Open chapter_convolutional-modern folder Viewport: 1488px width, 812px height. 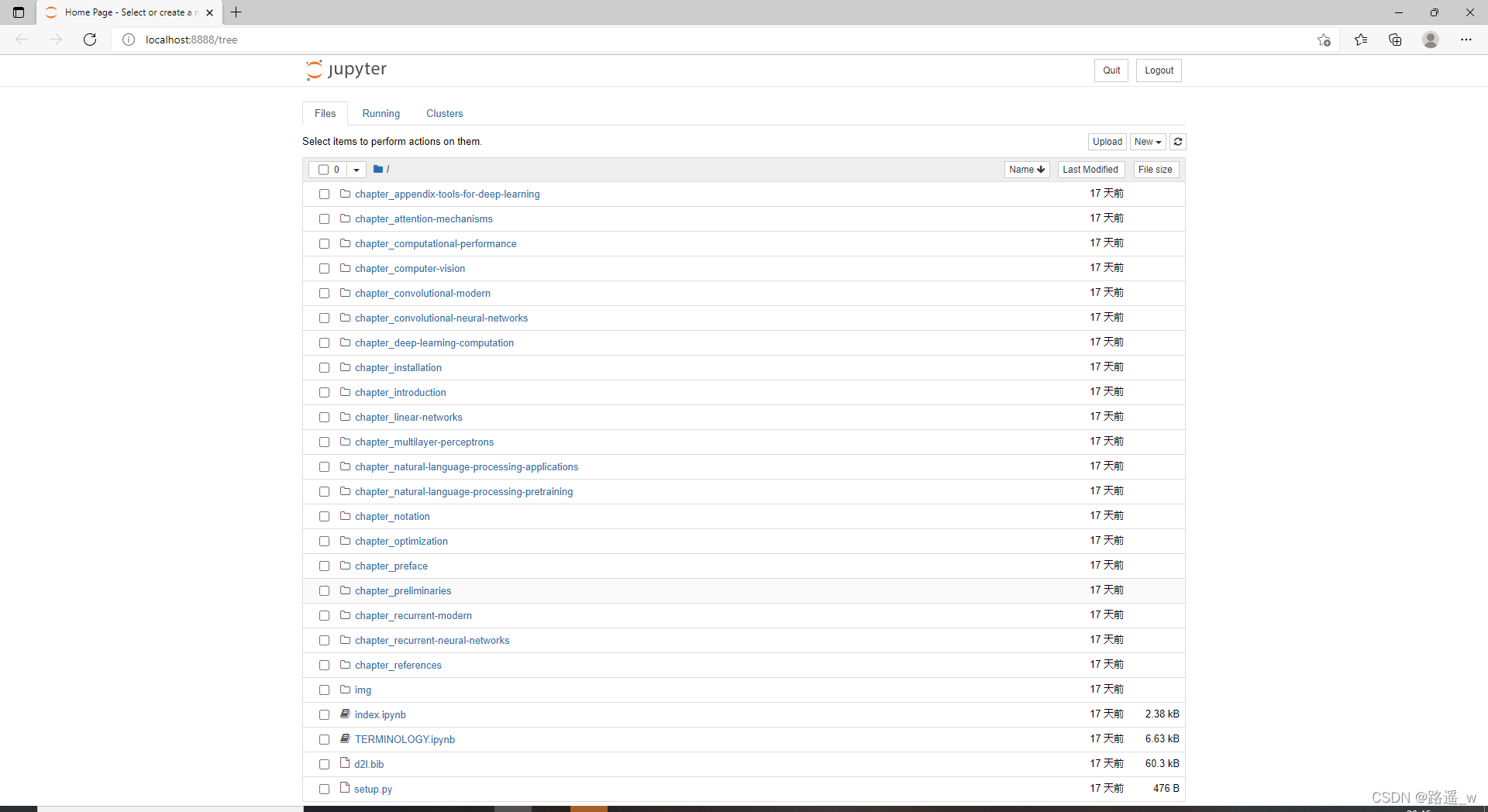[x=422, y=294]
